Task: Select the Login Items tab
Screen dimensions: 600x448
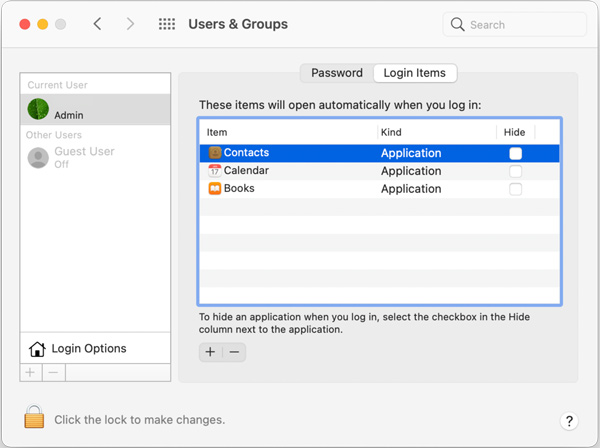Action: click(415, 73)
